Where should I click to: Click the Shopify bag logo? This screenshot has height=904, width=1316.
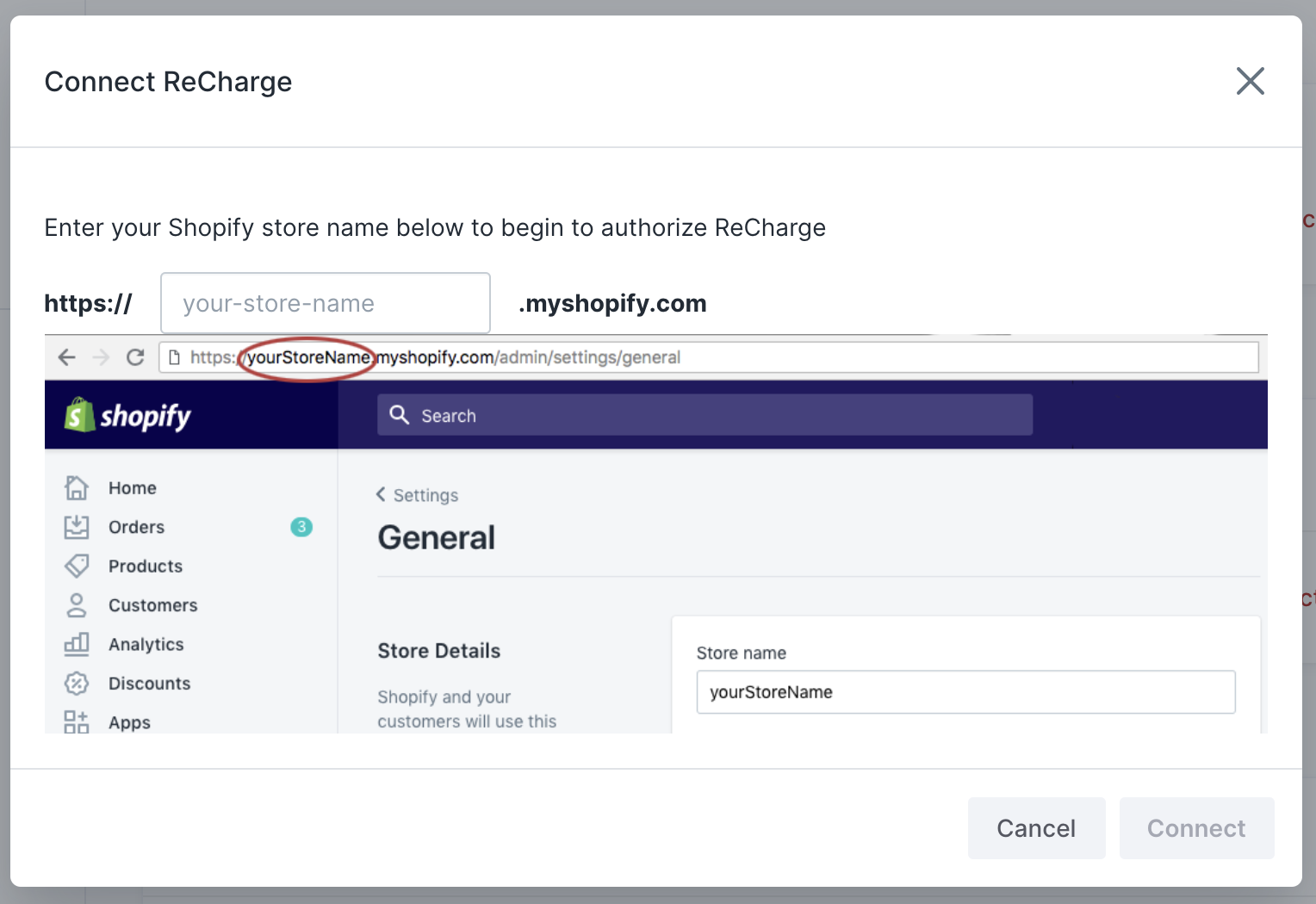(x=79, y=415)
